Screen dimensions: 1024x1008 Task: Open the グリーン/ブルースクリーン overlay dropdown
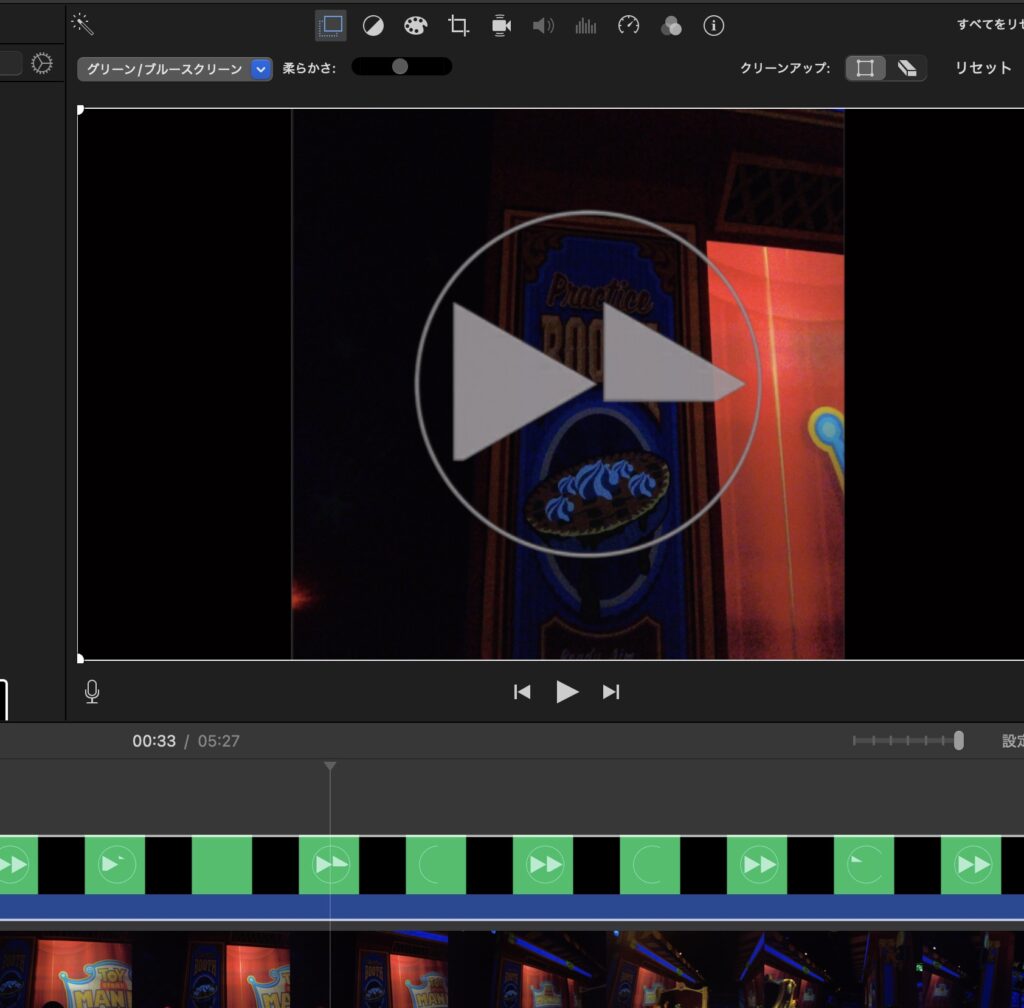(175, 69)
